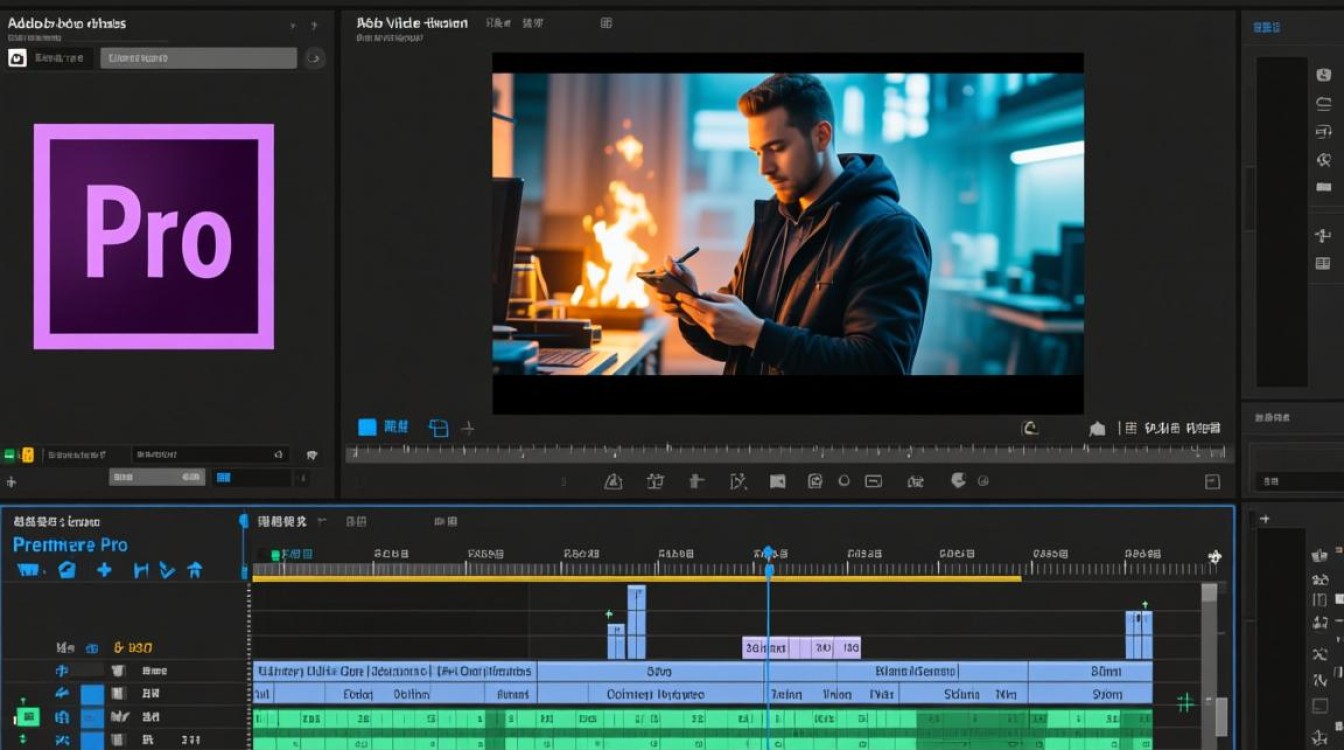The height and width of the screenshot is (750, 1344).
Task: Click the orange value above the track headers
Action: (133, 648)
